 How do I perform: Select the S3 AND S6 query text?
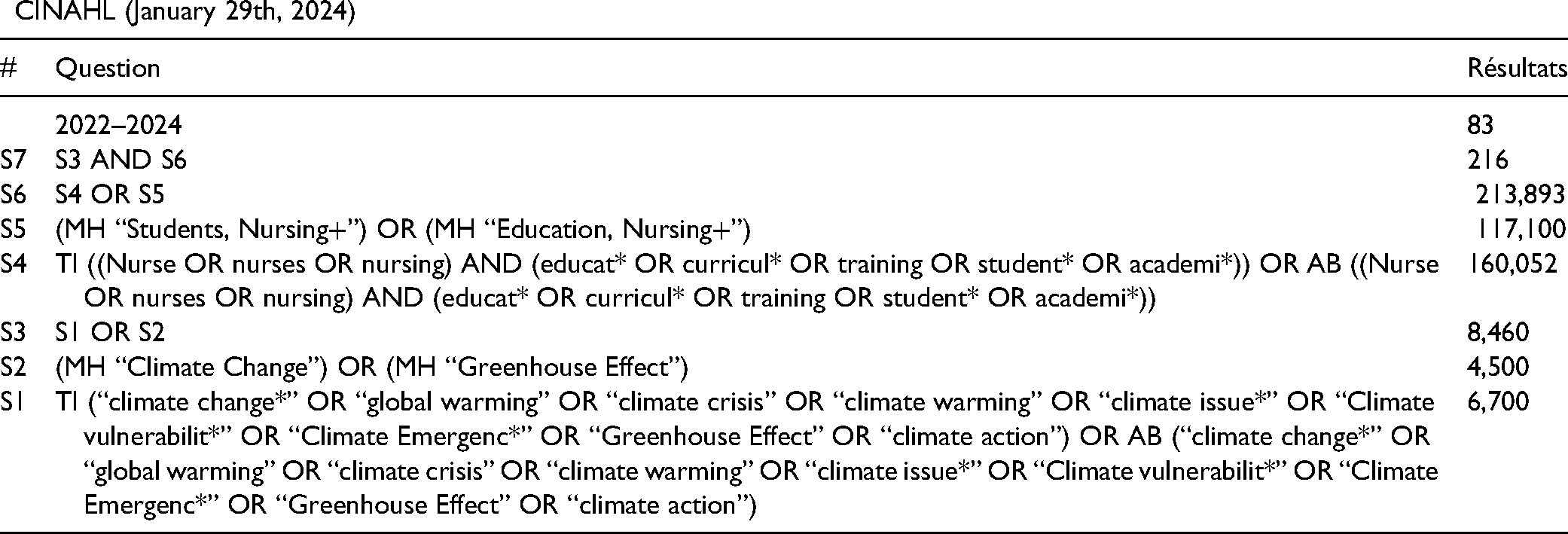click(121, 160)
